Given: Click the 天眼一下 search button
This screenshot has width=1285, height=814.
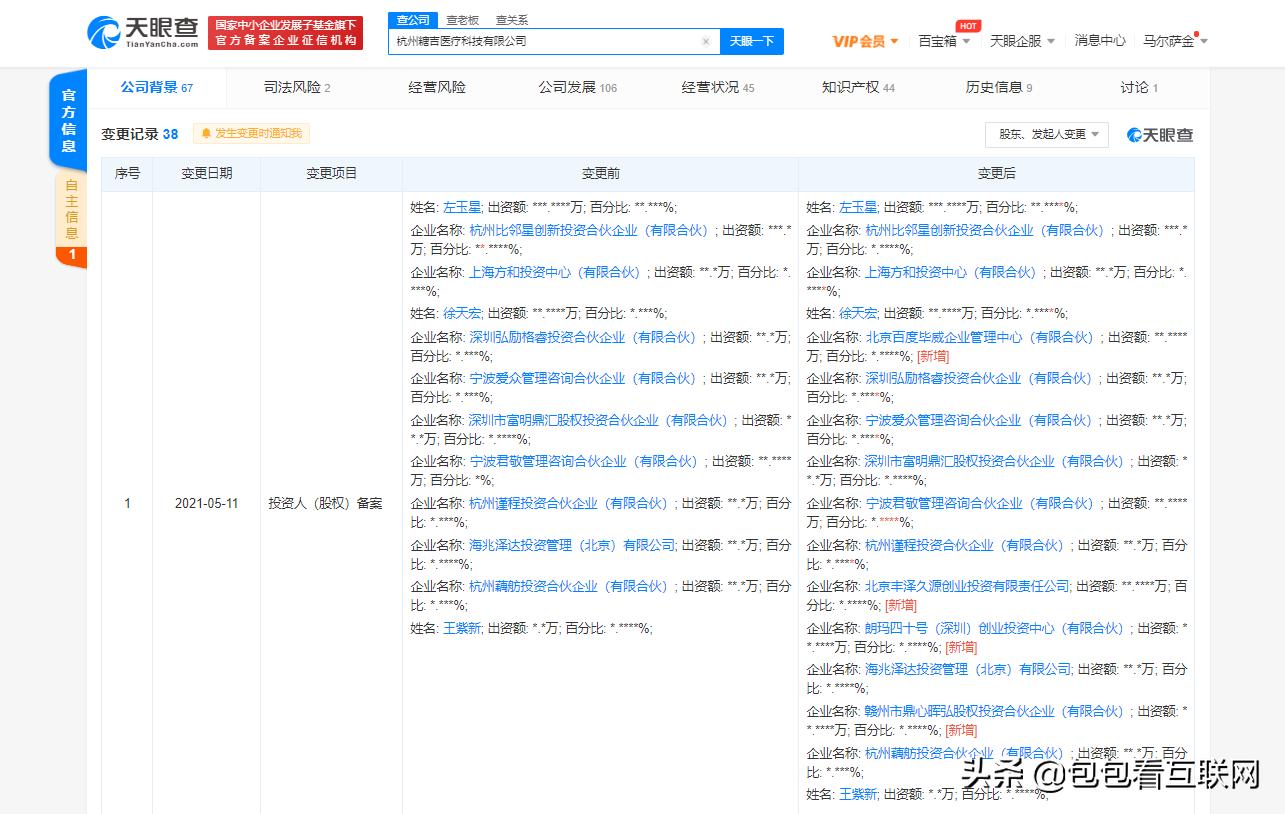Looking at the screenshot, I should point(752,41).
